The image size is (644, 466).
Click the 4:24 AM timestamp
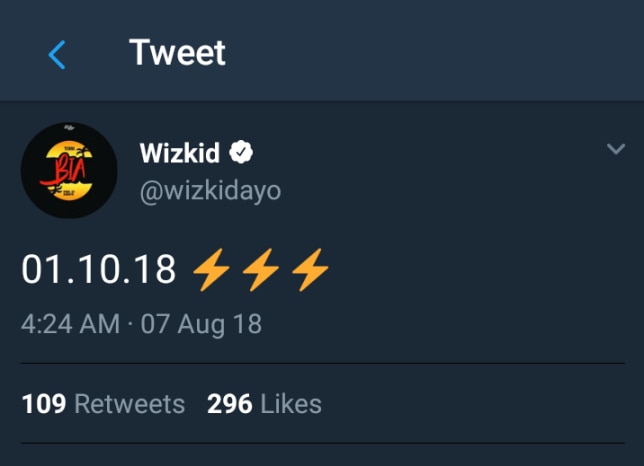(x=67, y=325)
